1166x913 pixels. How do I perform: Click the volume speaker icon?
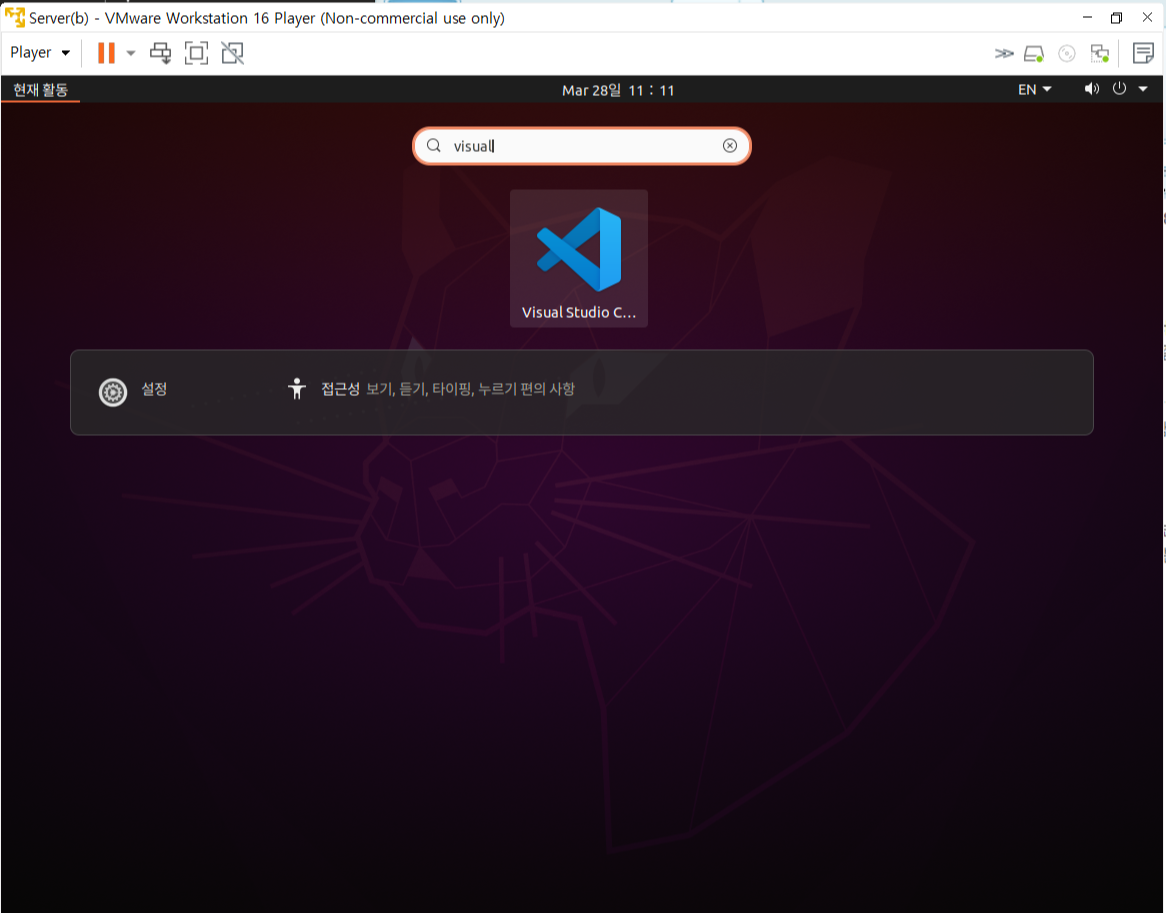1091,89
